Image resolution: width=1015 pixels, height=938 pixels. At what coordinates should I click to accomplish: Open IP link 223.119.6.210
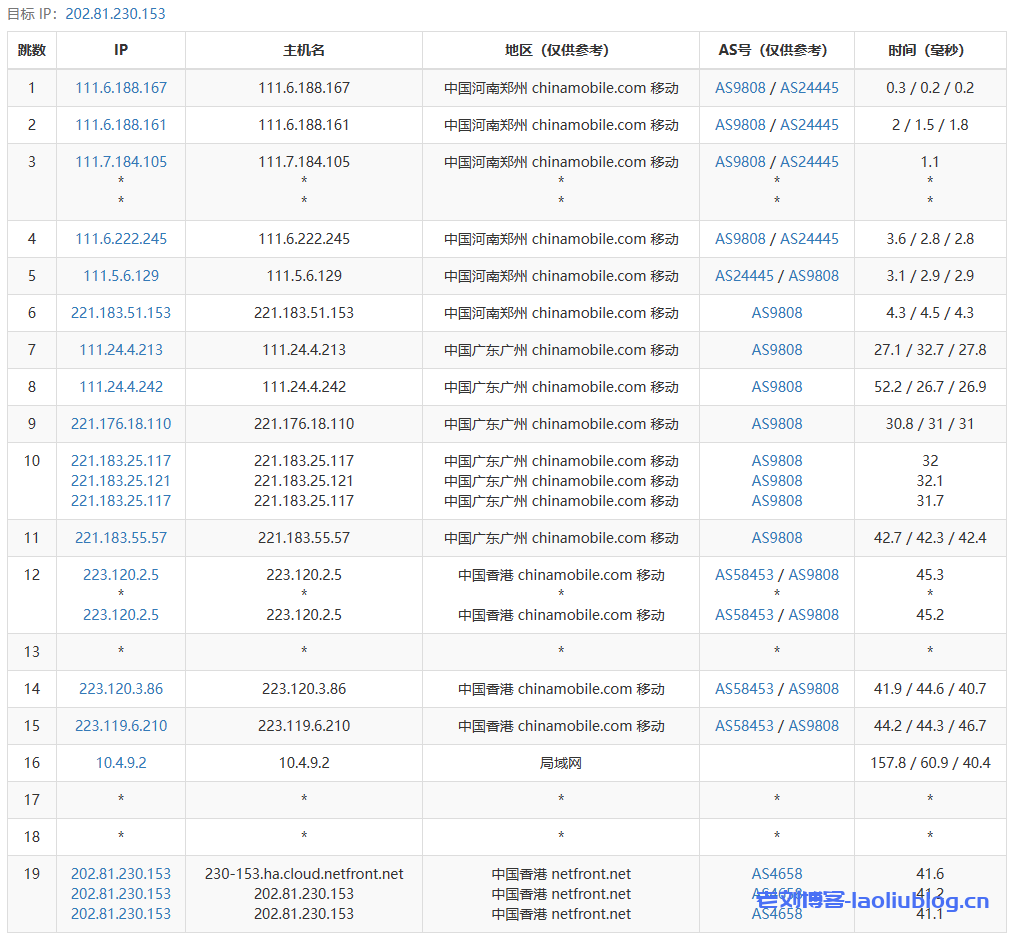click(121, 726)
